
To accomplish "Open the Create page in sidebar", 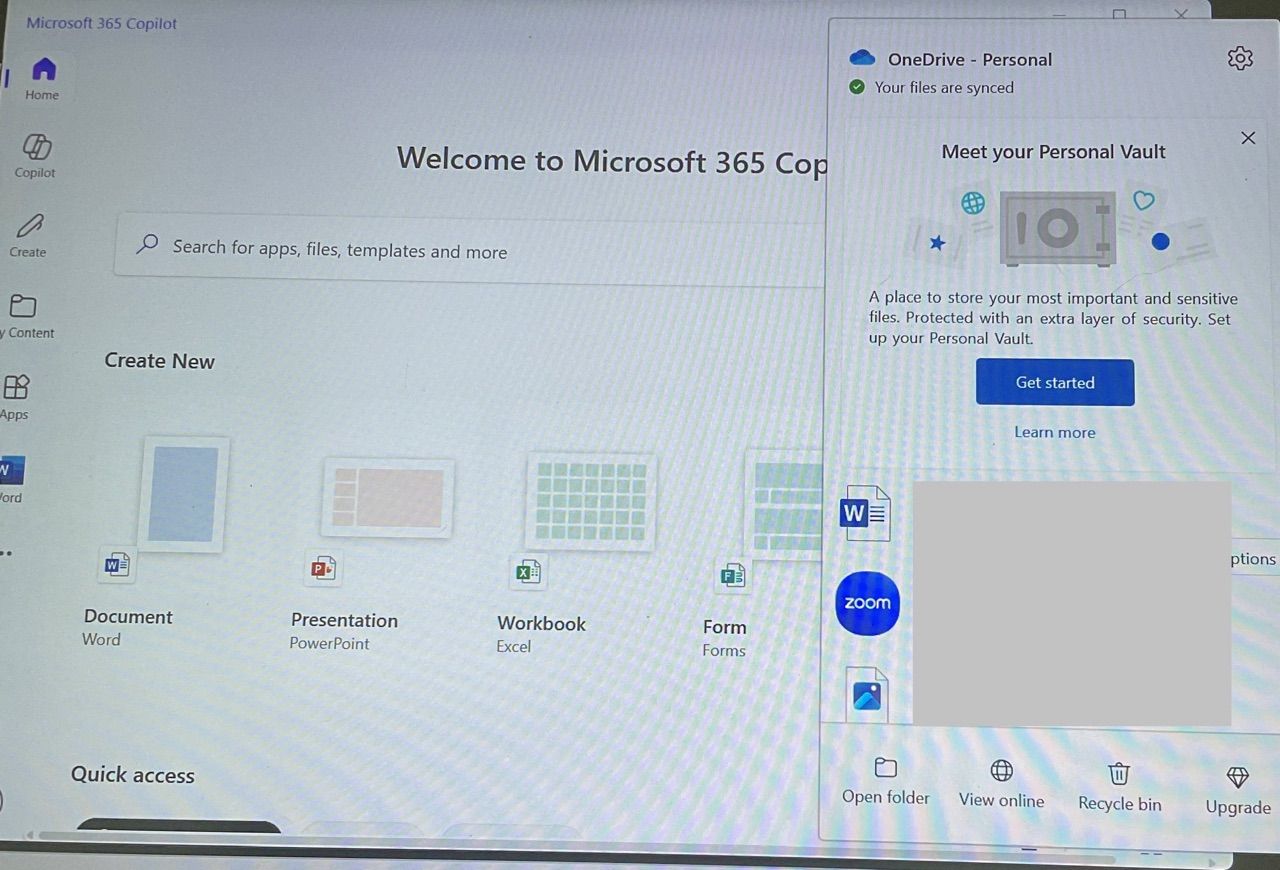I will 30,236.
